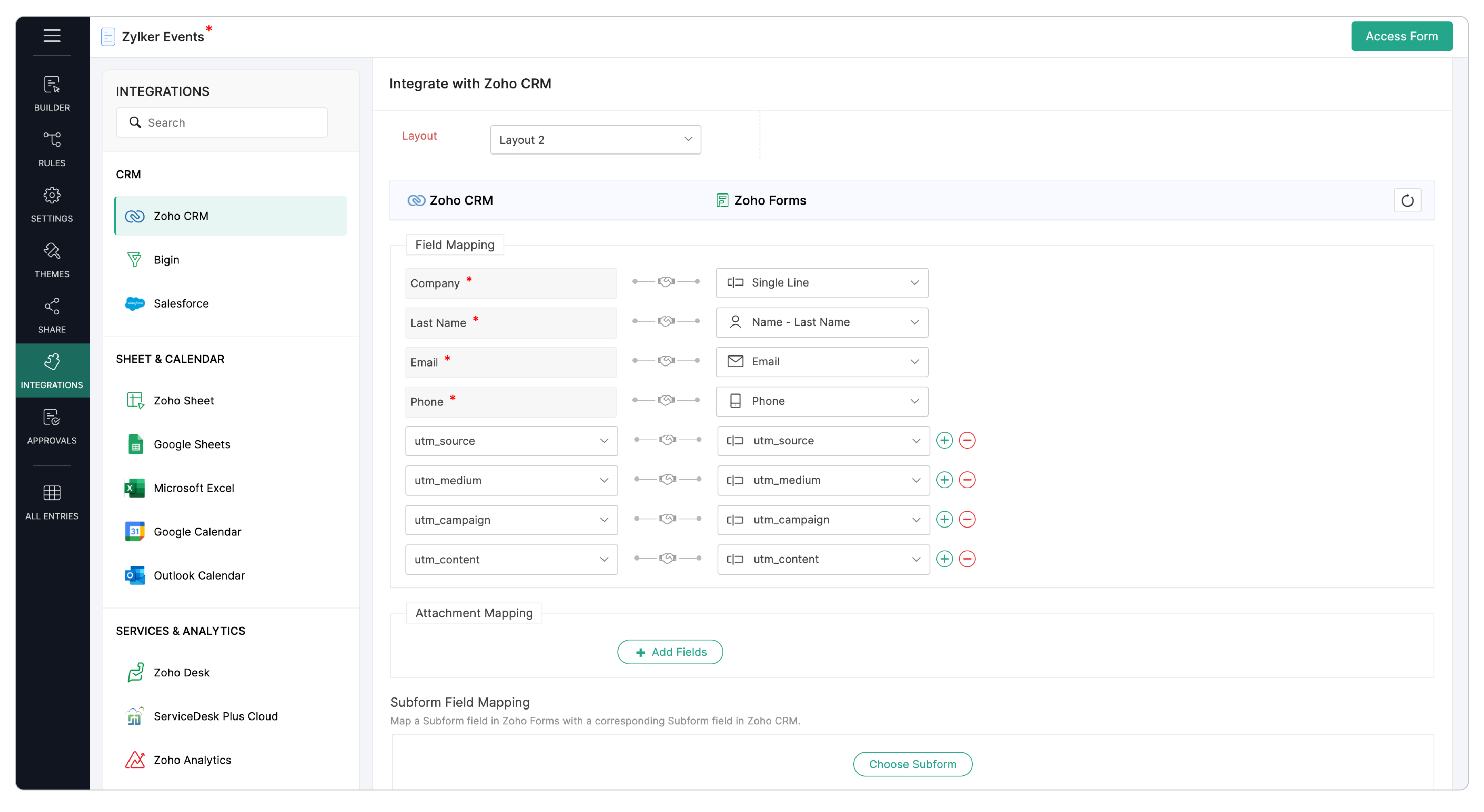Select Salesforce integration from the CRM list
Image resolution: width=1484 pixels, height=812 pixels.
181,303
